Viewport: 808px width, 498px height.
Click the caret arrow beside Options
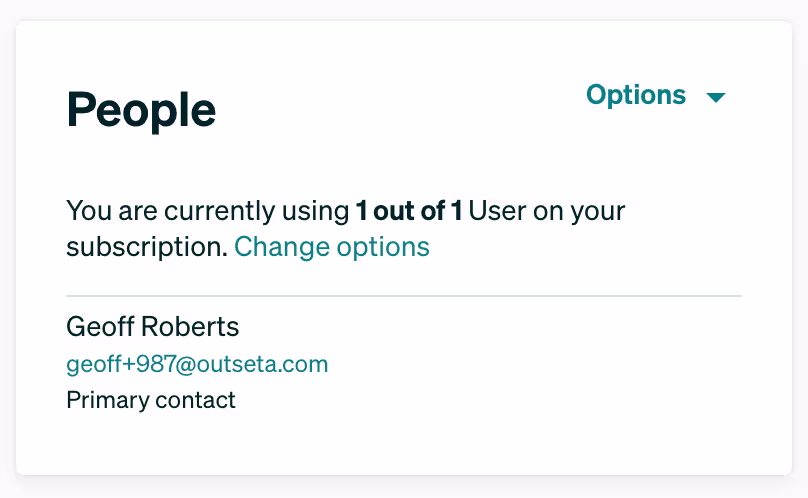715,97
